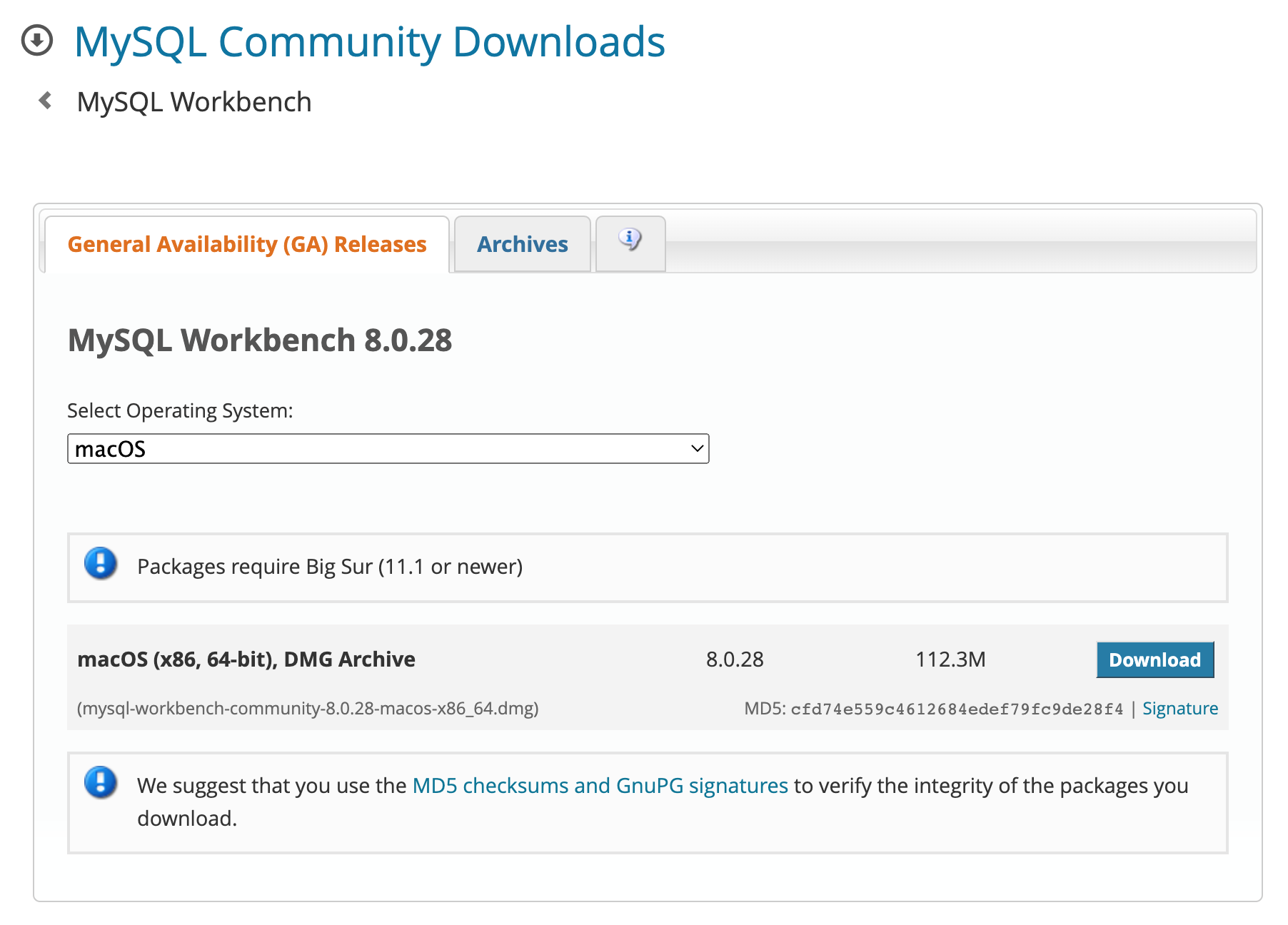The width and height of the screenshot is (1288, 925).
Task: Click the 8.0.28 version cell
Action: pos(735,659)
